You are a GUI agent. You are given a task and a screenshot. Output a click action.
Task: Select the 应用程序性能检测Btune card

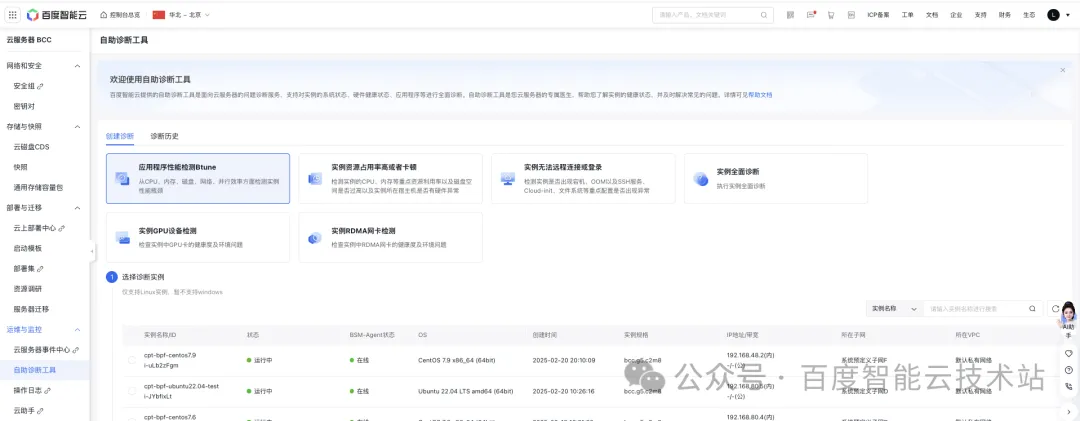pos(198,178)
